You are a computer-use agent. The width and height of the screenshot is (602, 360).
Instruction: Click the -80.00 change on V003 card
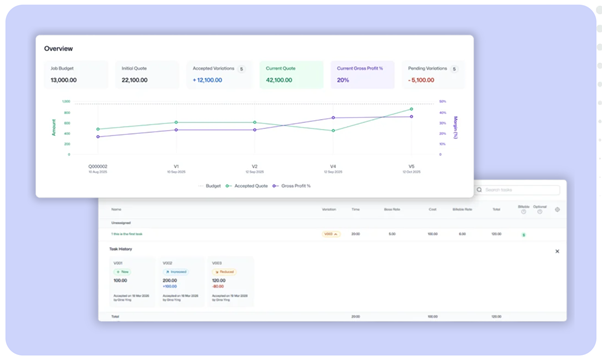coord(218,287)
